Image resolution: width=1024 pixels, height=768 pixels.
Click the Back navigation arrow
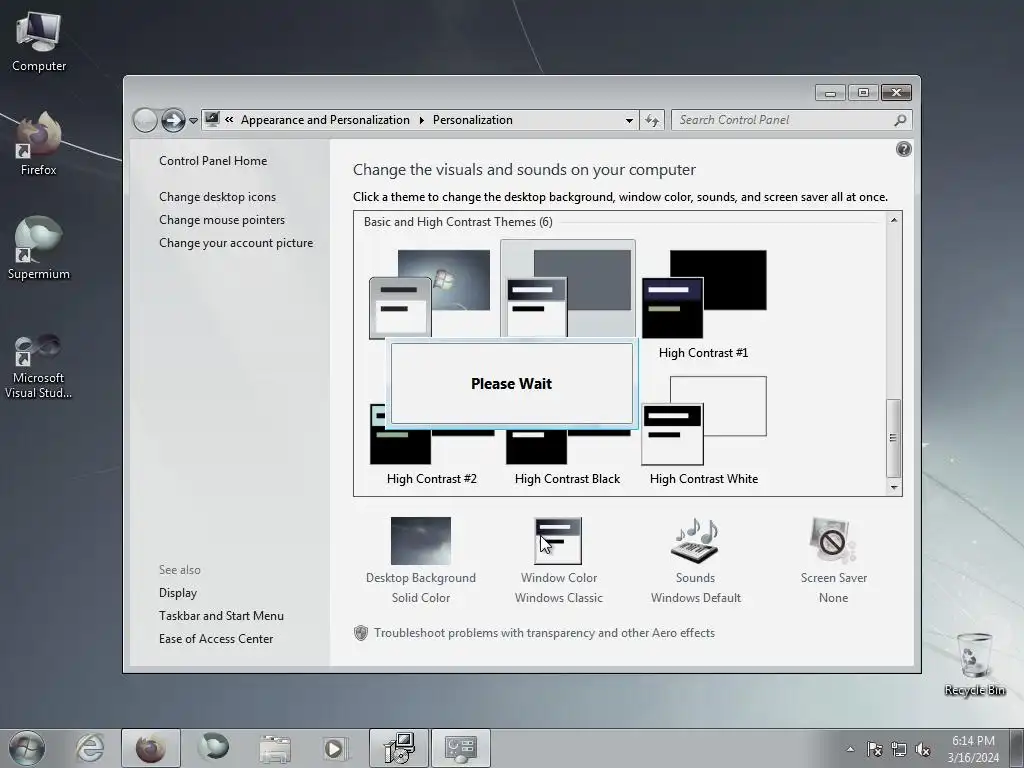pyautogui.click(x=145, y=120)
